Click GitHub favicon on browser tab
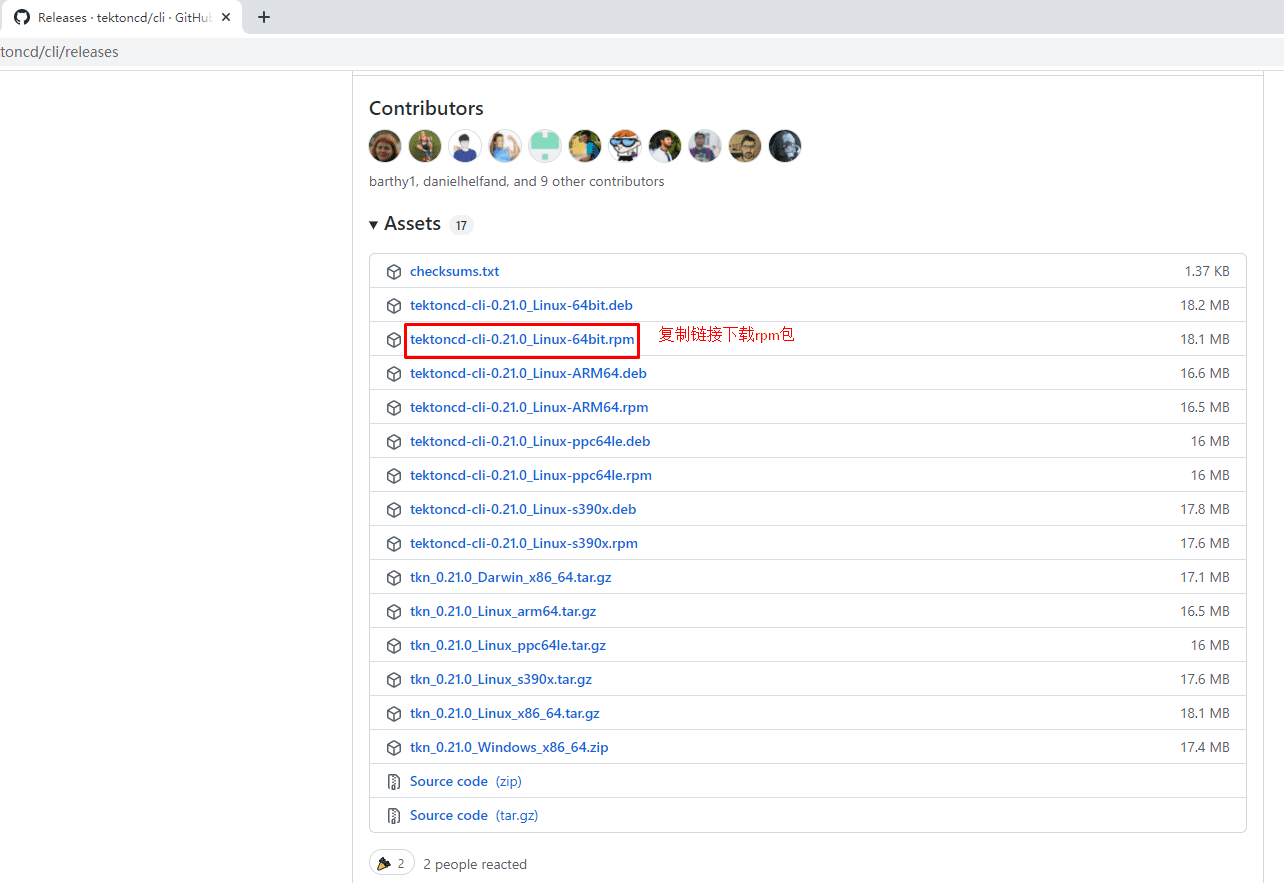The height and width of the screenshot is (883, 1284). [x=22, y=17]
